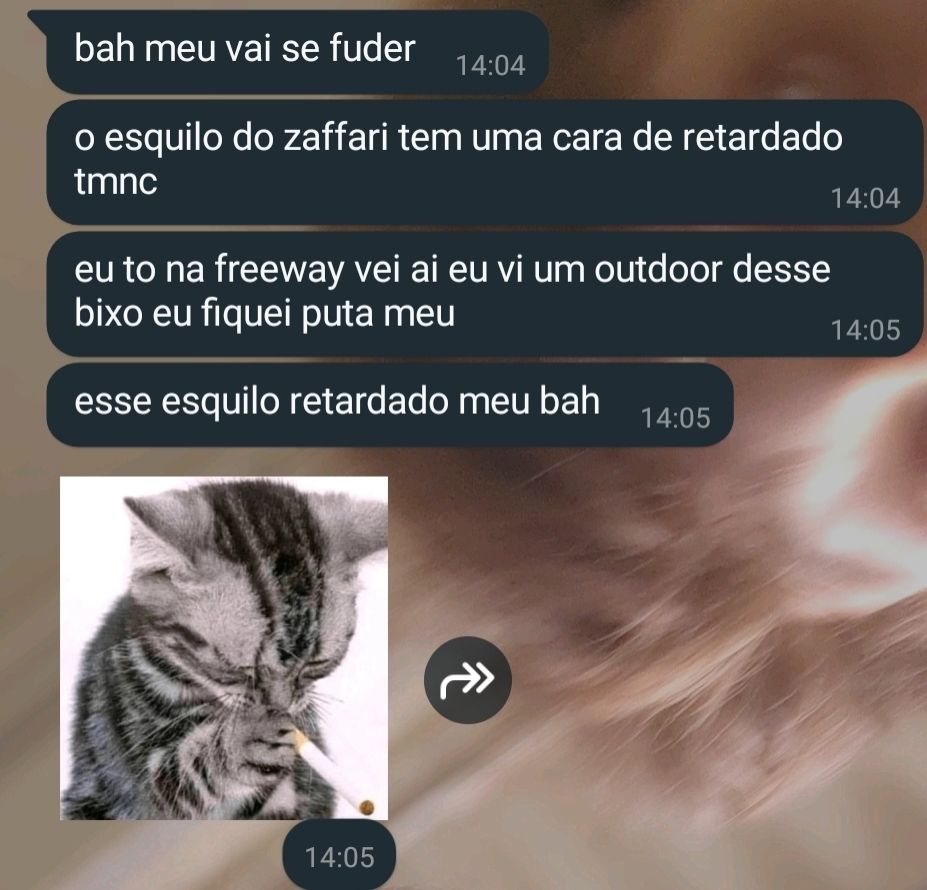Tap the 14:05 timestamp pill below the sticker
The image size is (927, 890).
coord(339,857)
